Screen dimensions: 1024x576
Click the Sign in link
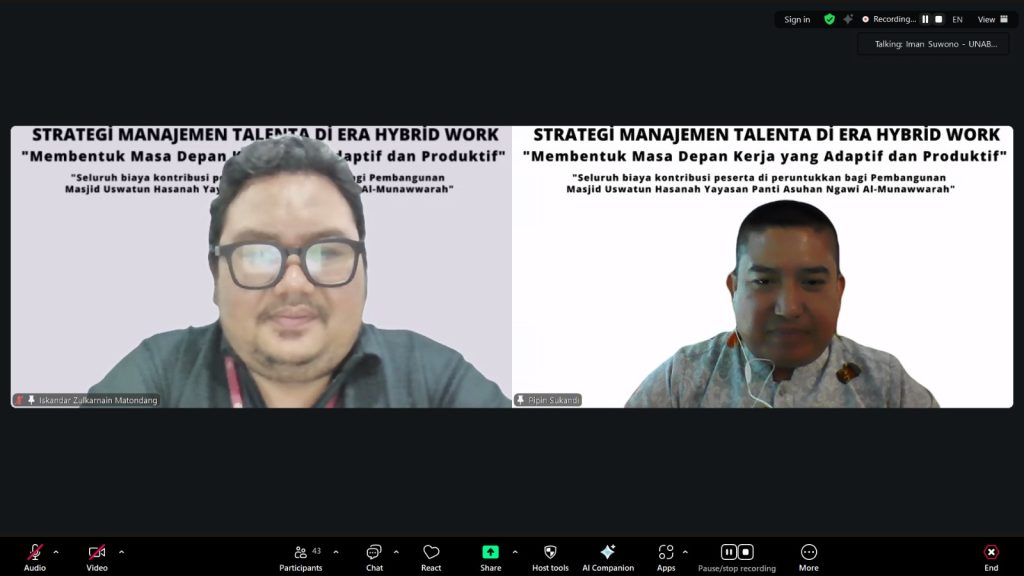(x=797, y=19)
